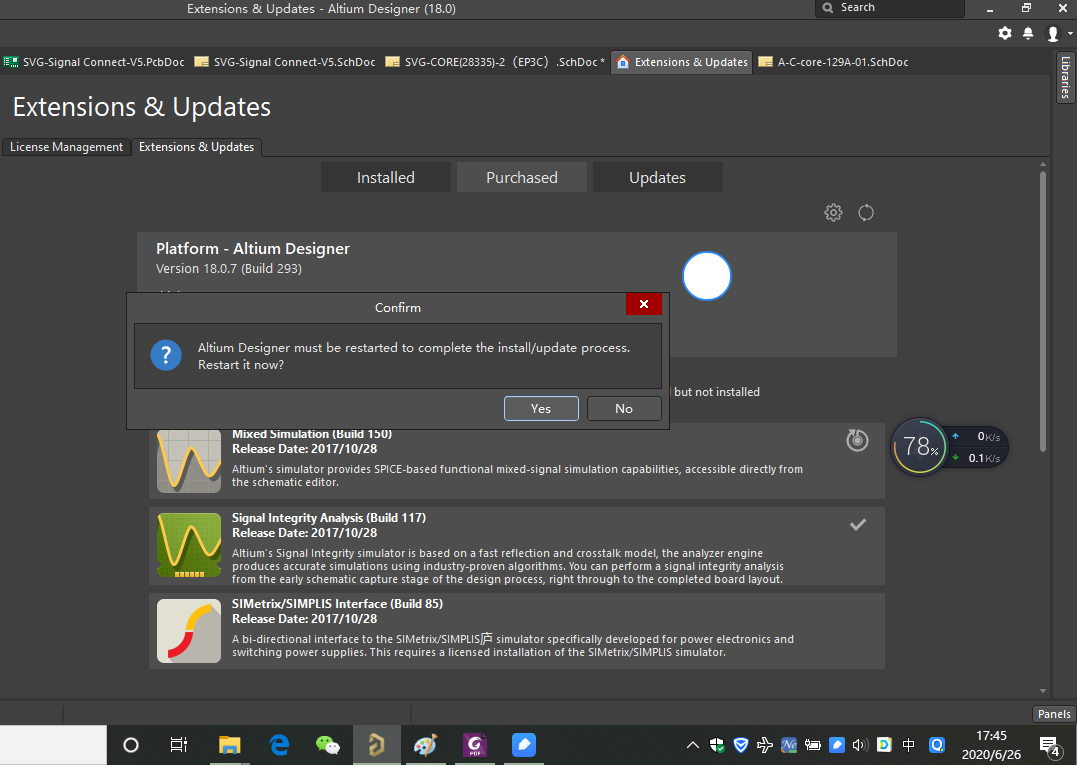
Task: Launch Microsoft Edge from the taskbar
Action: click(x=279, y=745)
